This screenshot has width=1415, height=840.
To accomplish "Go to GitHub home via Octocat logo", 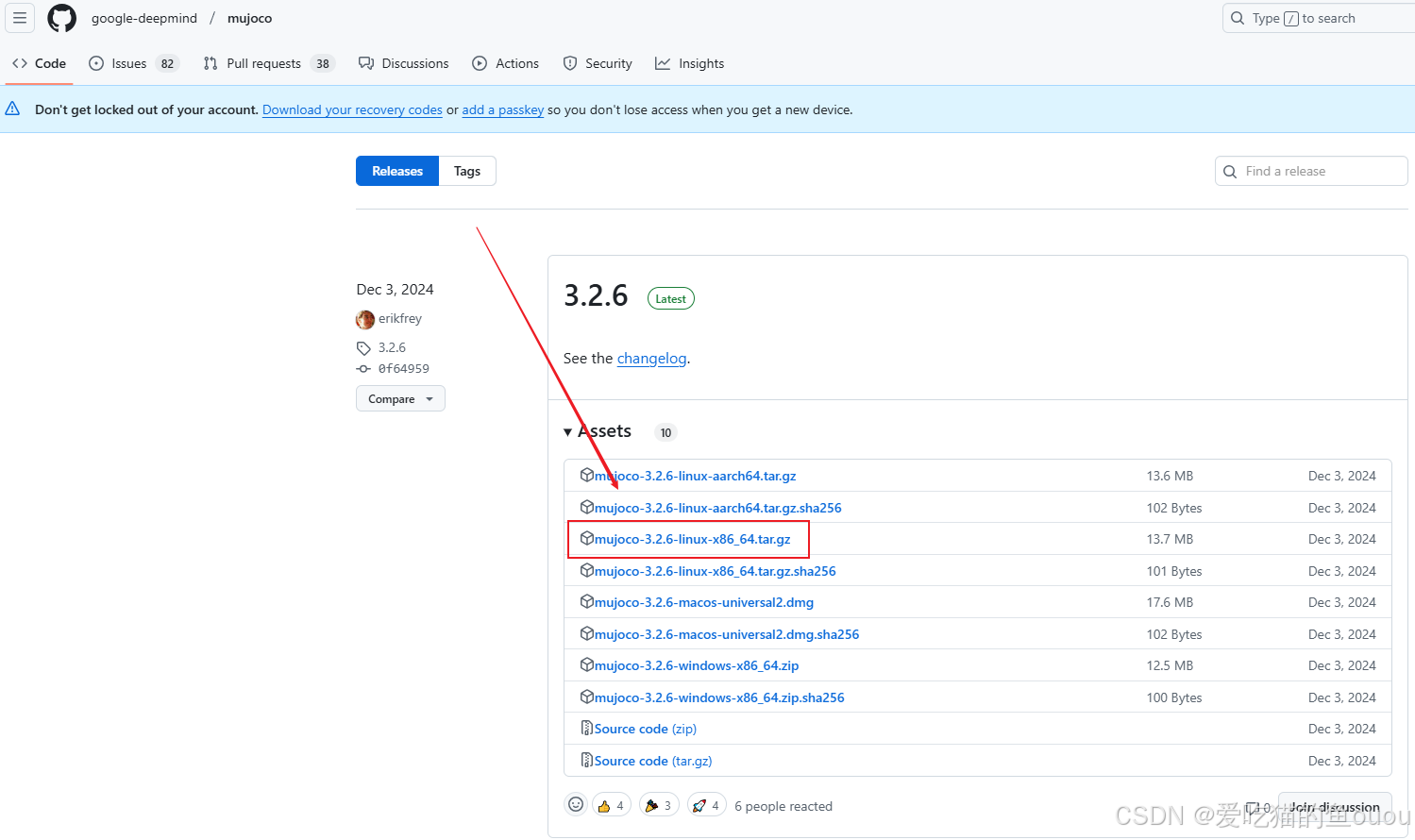I will [62, 18].
